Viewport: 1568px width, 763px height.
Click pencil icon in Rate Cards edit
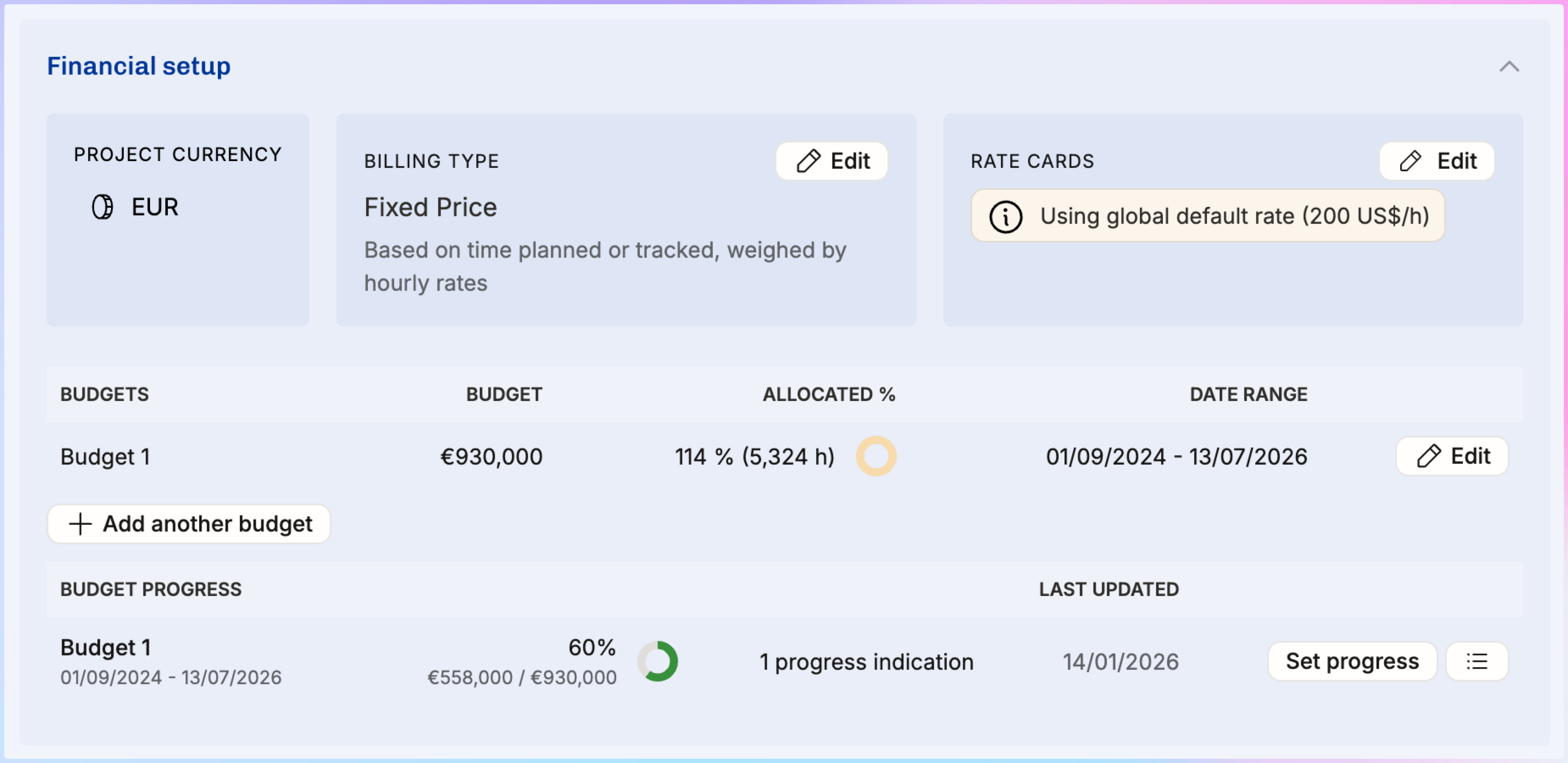[1410, 162]
